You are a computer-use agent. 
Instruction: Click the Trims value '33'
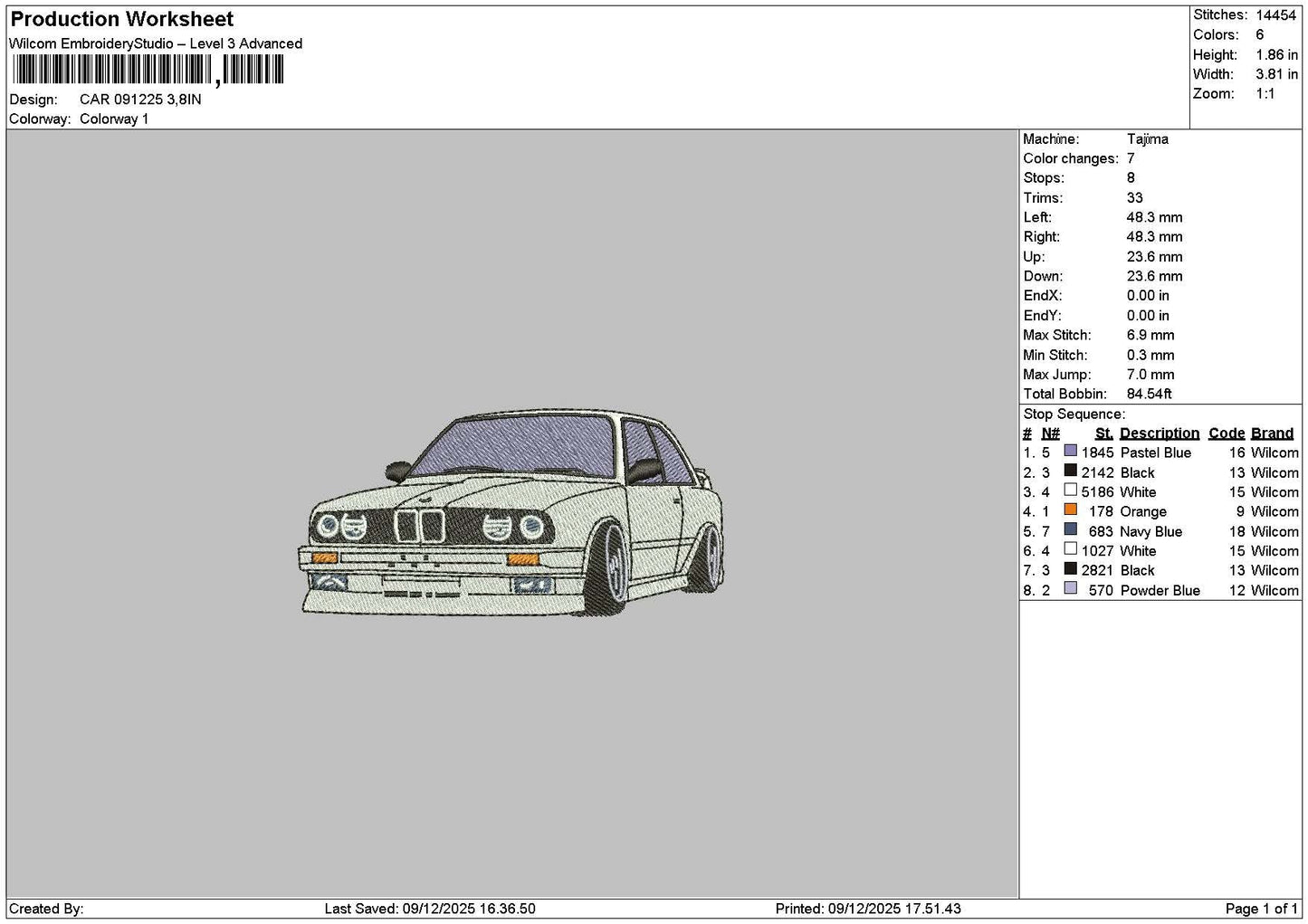coord(1134,198)
